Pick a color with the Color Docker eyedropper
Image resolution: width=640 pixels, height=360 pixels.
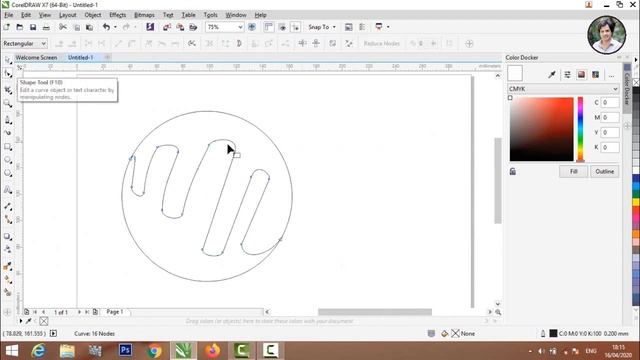pyautogui.click(x=552, y=74)
